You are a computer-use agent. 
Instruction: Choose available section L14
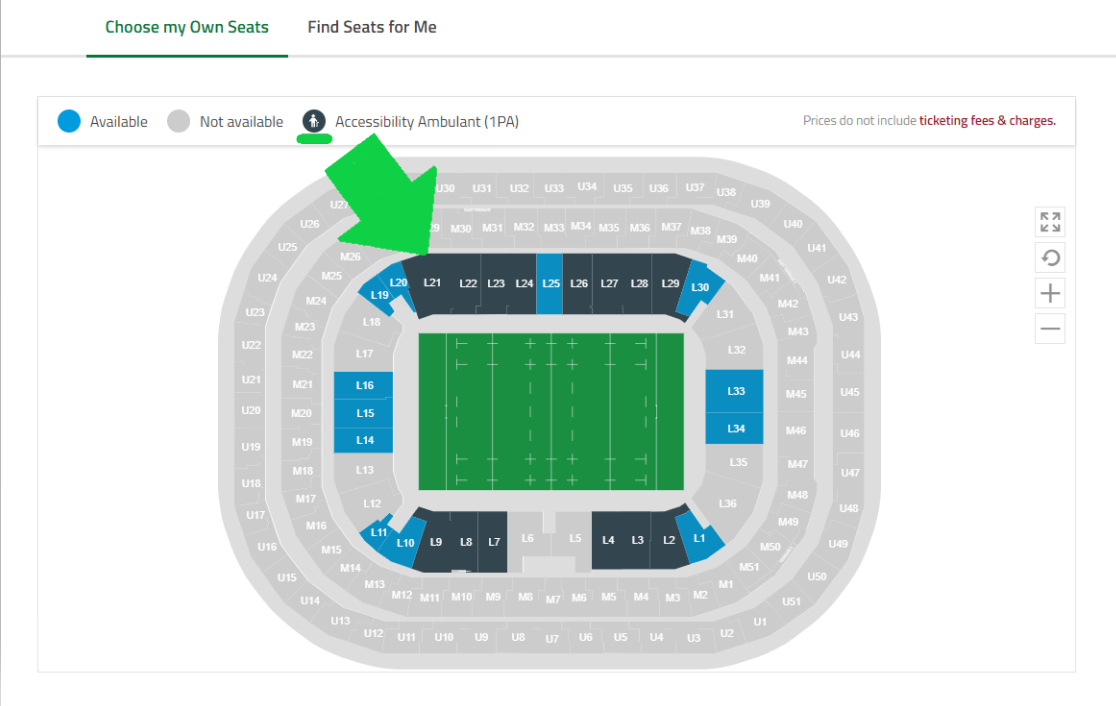tap(364, 441)
